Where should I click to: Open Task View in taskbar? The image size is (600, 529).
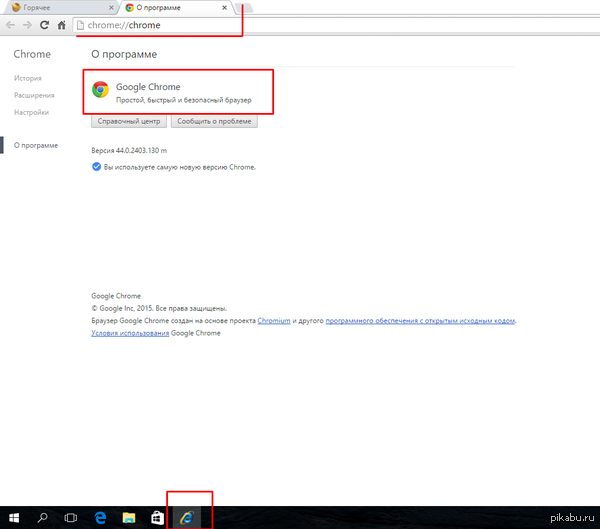pyautogui.click(x=71, y=518)
